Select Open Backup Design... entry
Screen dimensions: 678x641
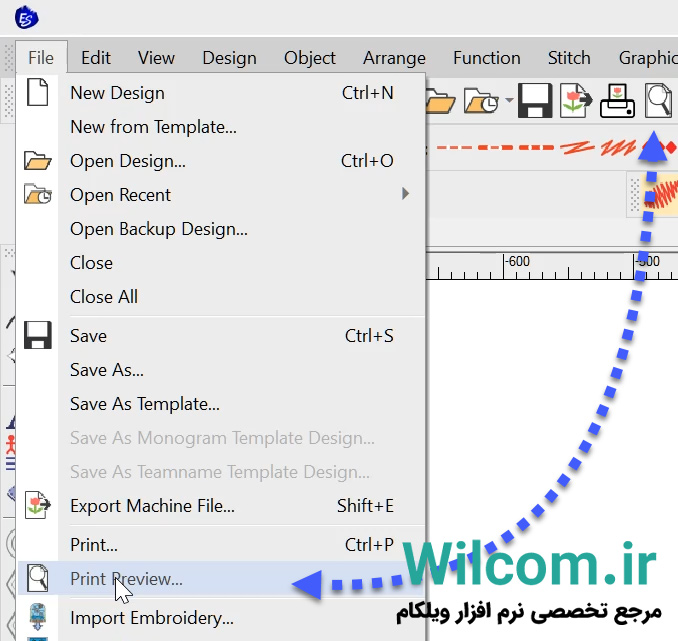click(221, 229)
